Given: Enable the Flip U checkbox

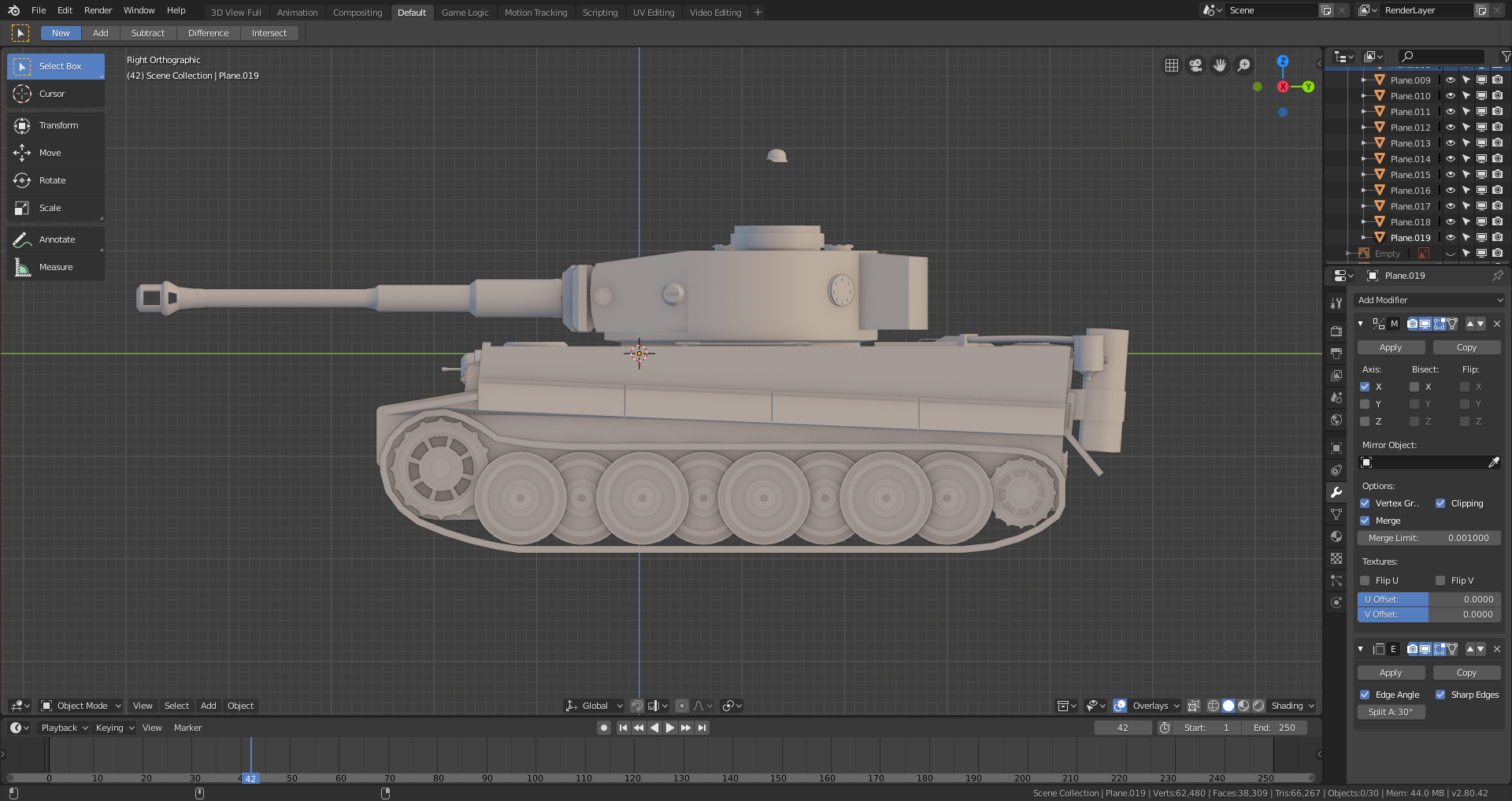Looking at the screenshot, I should click(x=1365, y=580).
